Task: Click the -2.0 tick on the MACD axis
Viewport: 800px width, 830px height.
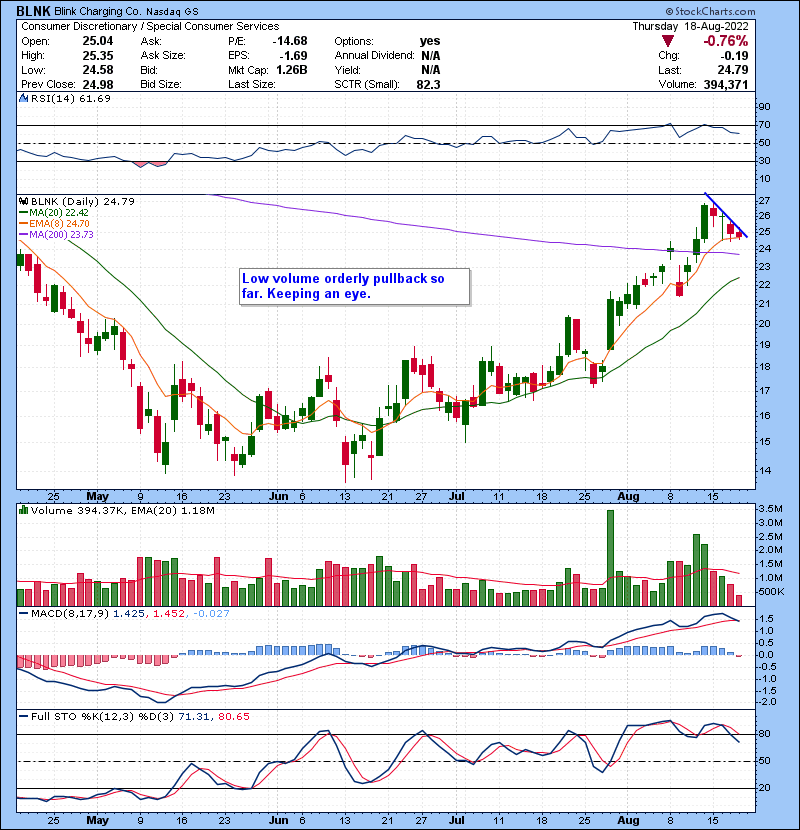Action: (768, 702)
